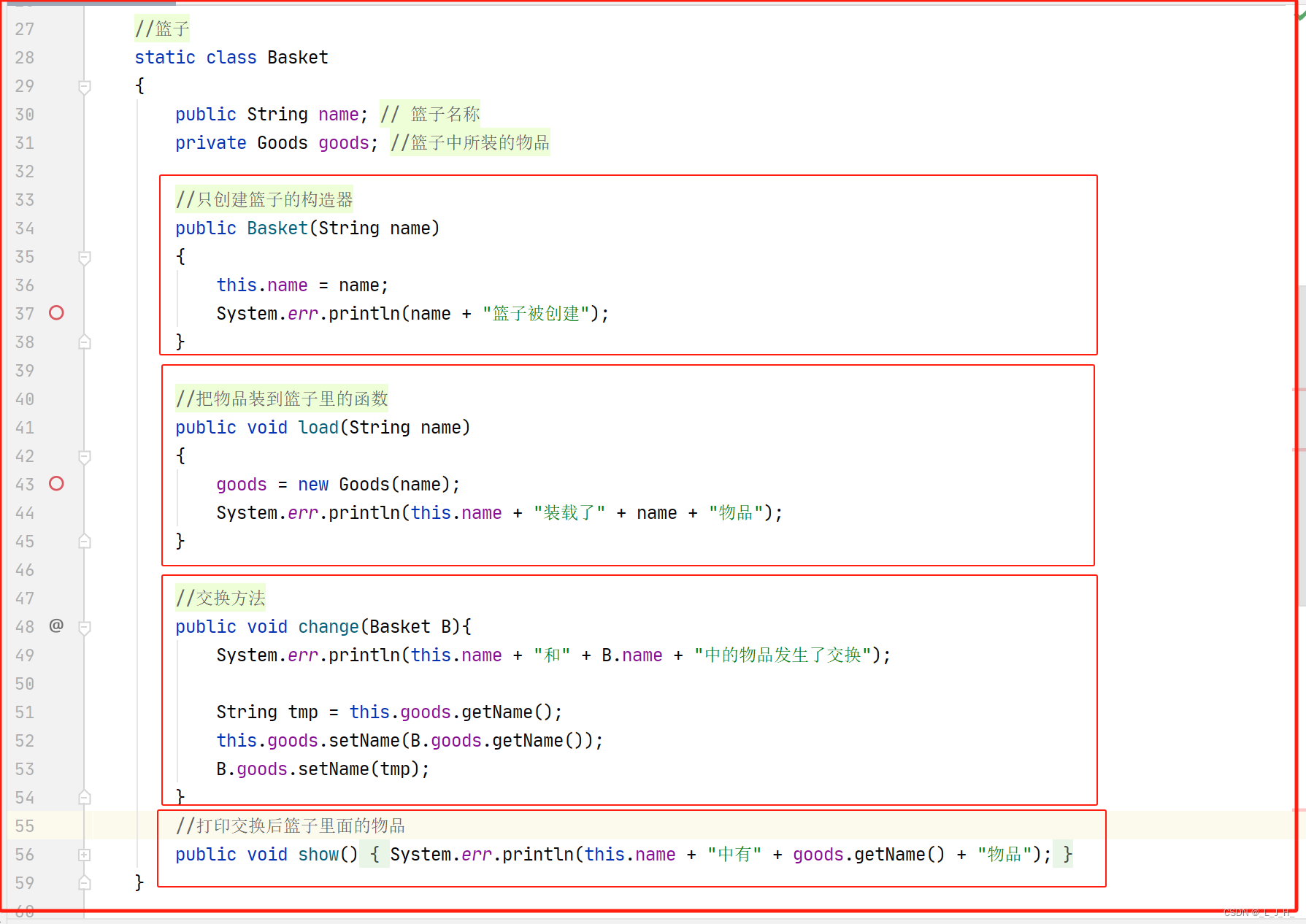Click the comment '//打印交换后篮子里面的物品'
The width and height of the screenshot is (1306, 924).
tap(291, 826)
